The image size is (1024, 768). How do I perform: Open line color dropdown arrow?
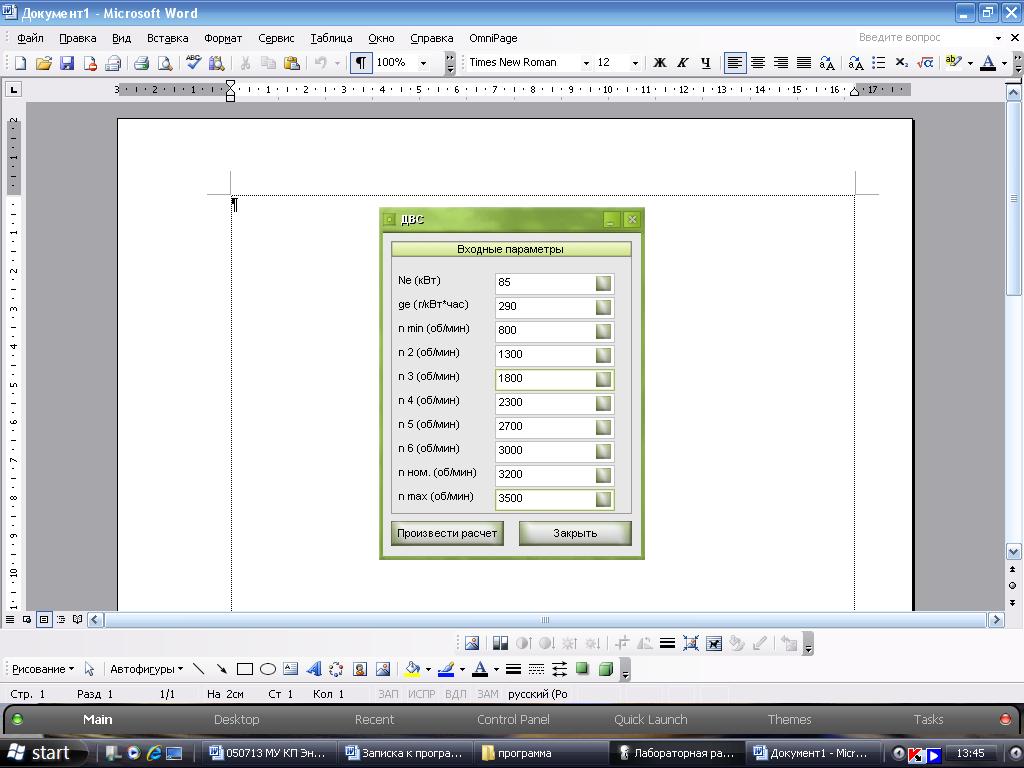tap(462, 669)
